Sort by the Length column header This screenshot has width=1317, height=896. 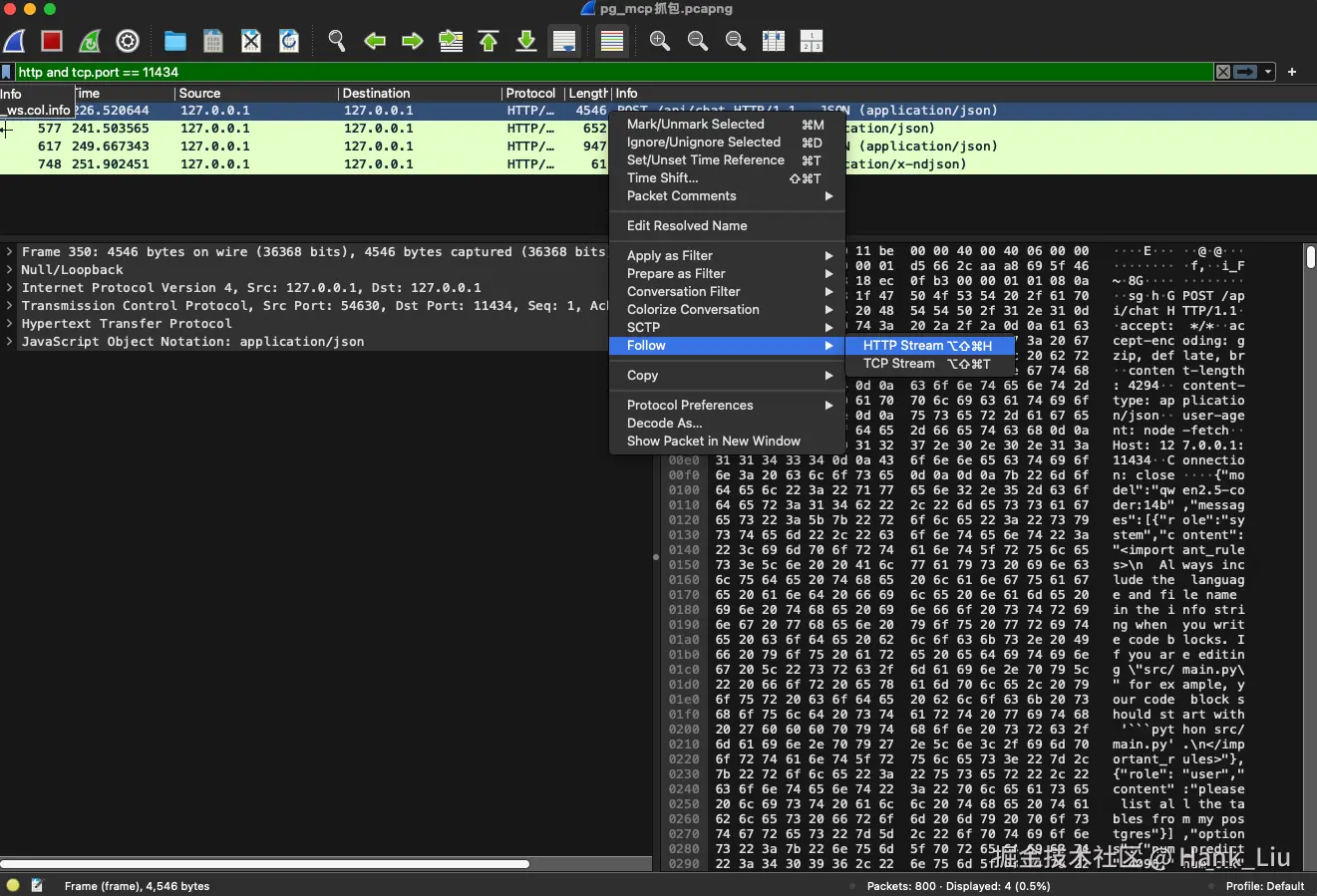(x=588, y=93)
